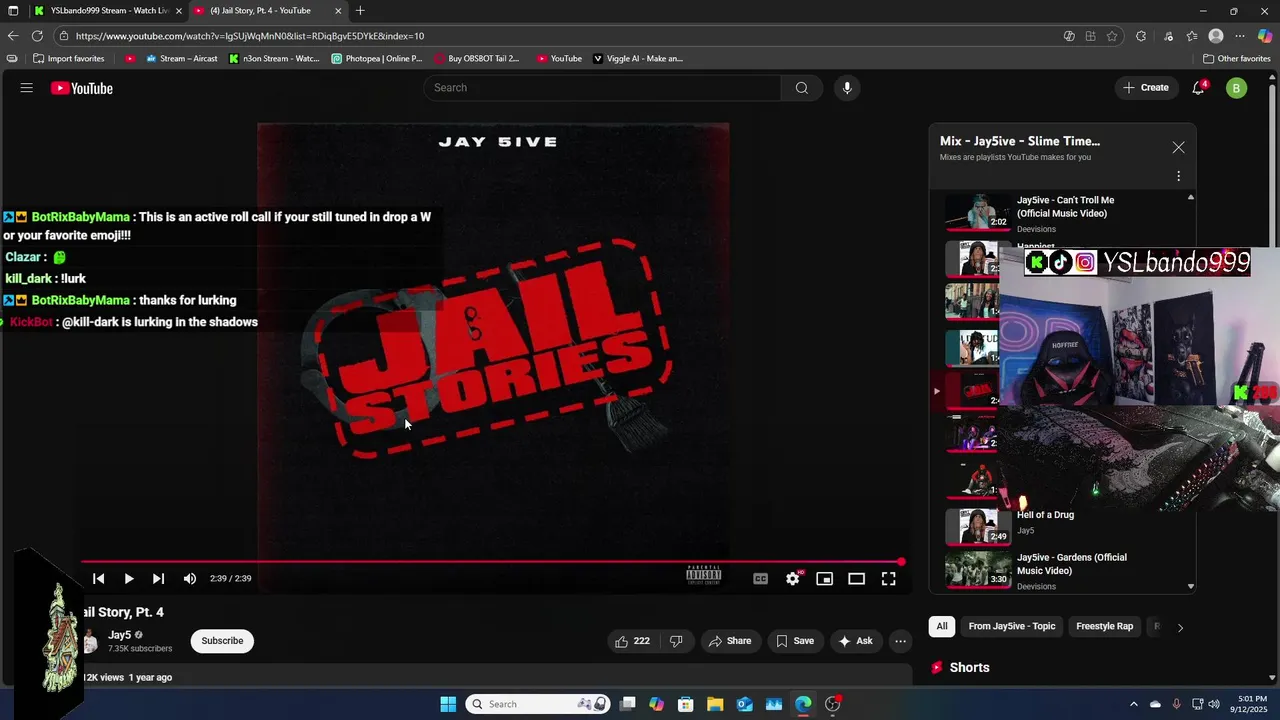Switch the player to miniplayer mode
The image size is (1280, 720).
point(825,578)
